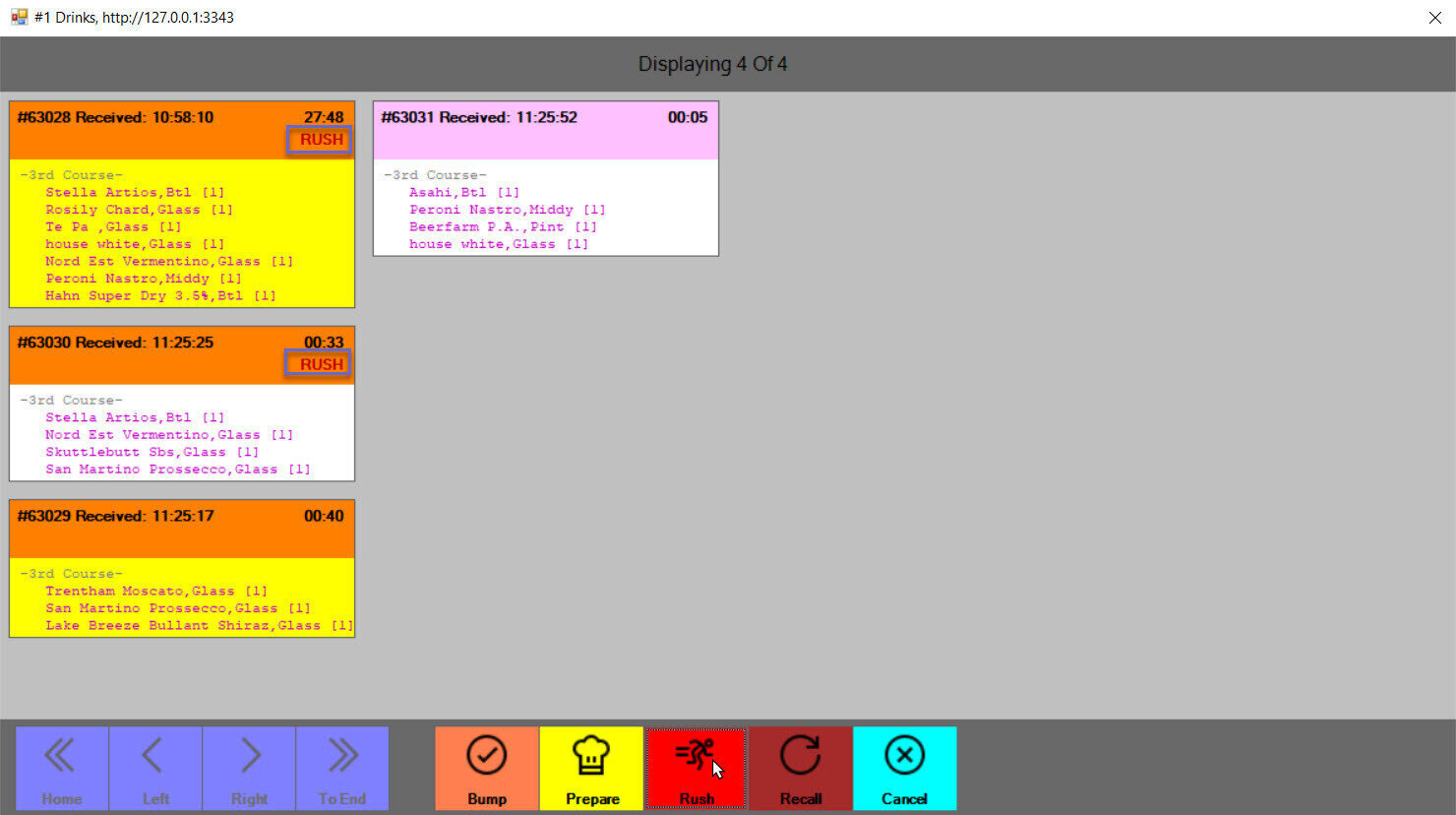1456x815 pixels.
Task: Move selection with the Right arrow button
Action: click(249, 769)
